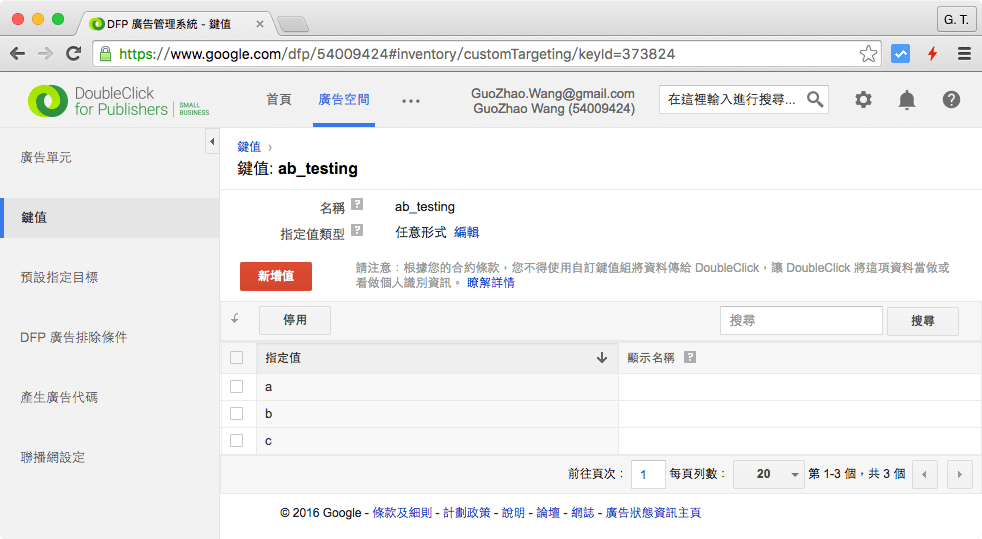982x539 pixels.
Task: Collapse the left sidebar panel
Action: pos(211,144)
